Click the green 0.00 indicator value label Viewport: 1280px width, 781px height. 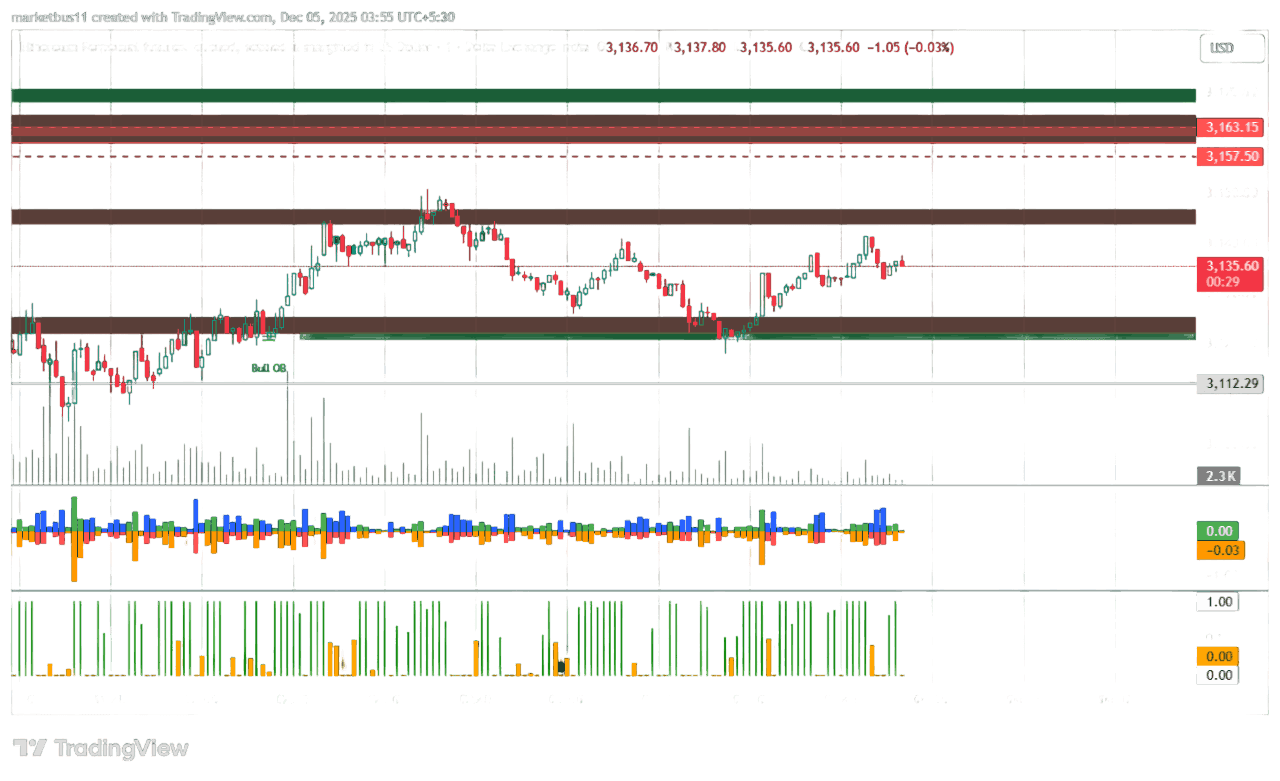(x=1217, y=531)
